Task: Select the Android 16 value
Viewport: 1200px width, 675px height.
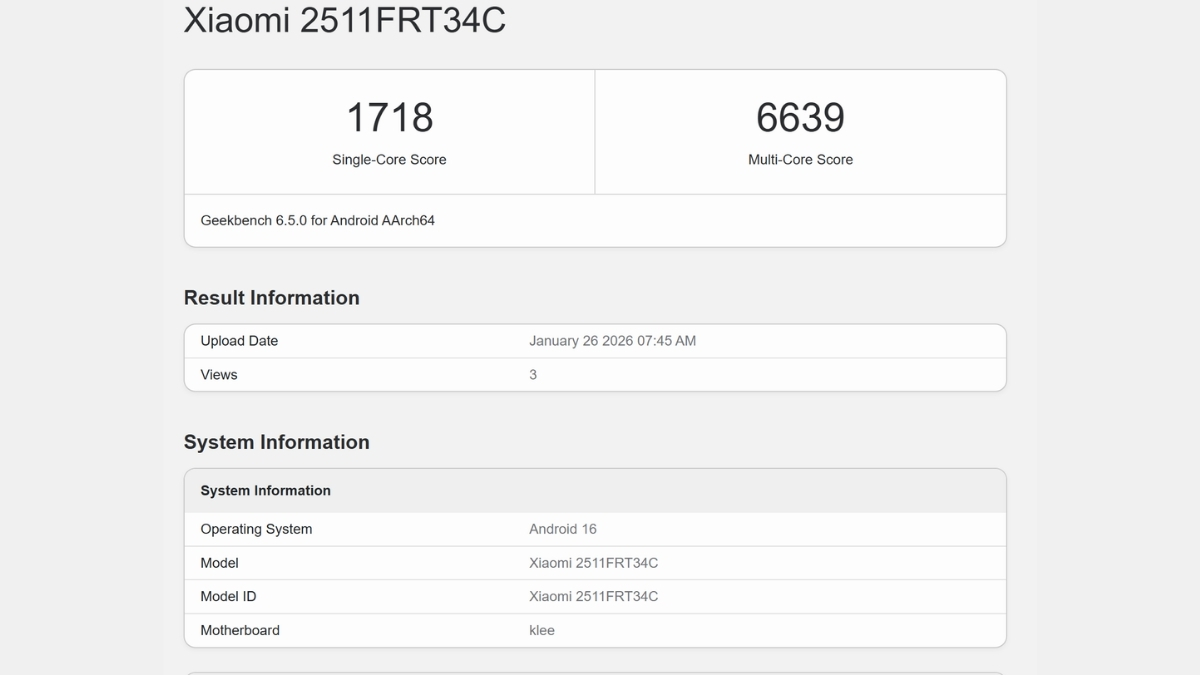Action: coord(563,529)
